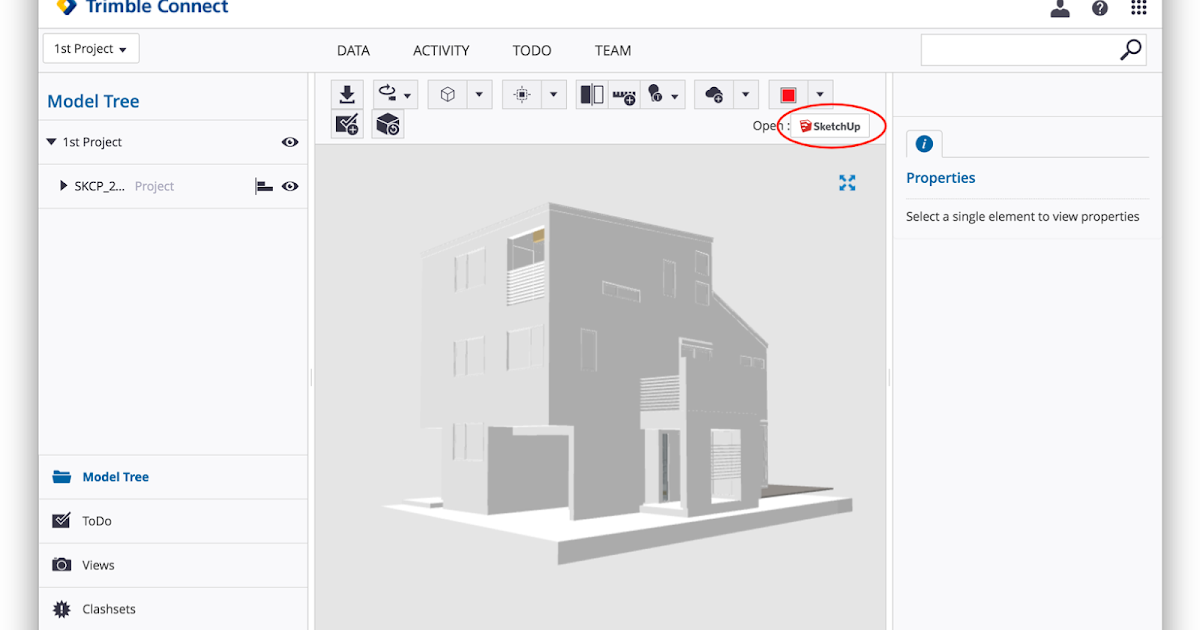
Task: Select the clip plane tool
Action: pos(590,93)
